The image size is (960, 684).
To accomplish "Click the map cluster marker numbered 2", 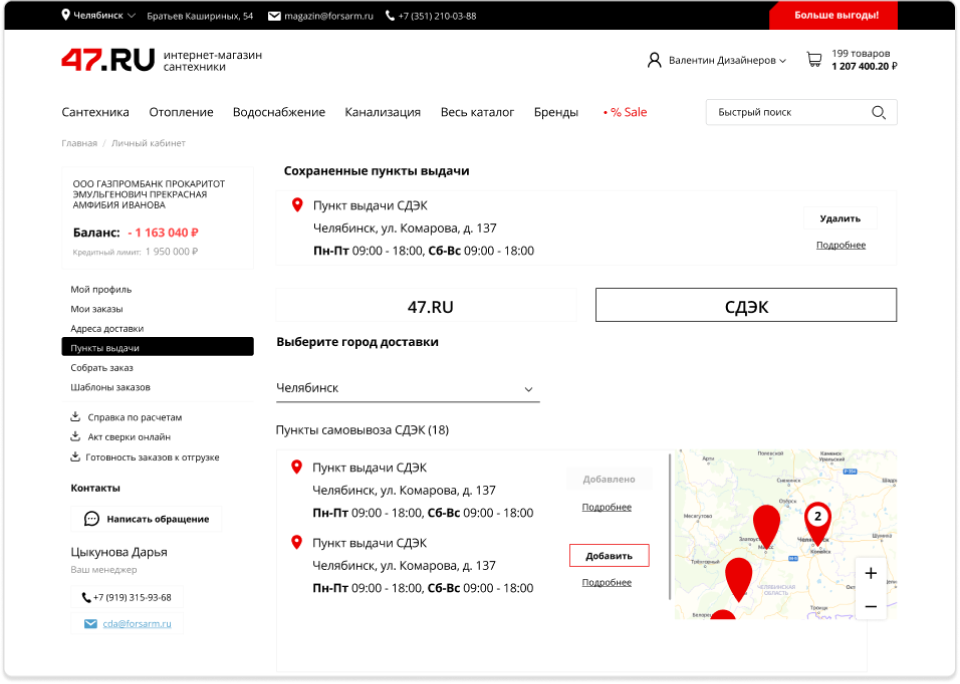I will click(x=817, y=517).
